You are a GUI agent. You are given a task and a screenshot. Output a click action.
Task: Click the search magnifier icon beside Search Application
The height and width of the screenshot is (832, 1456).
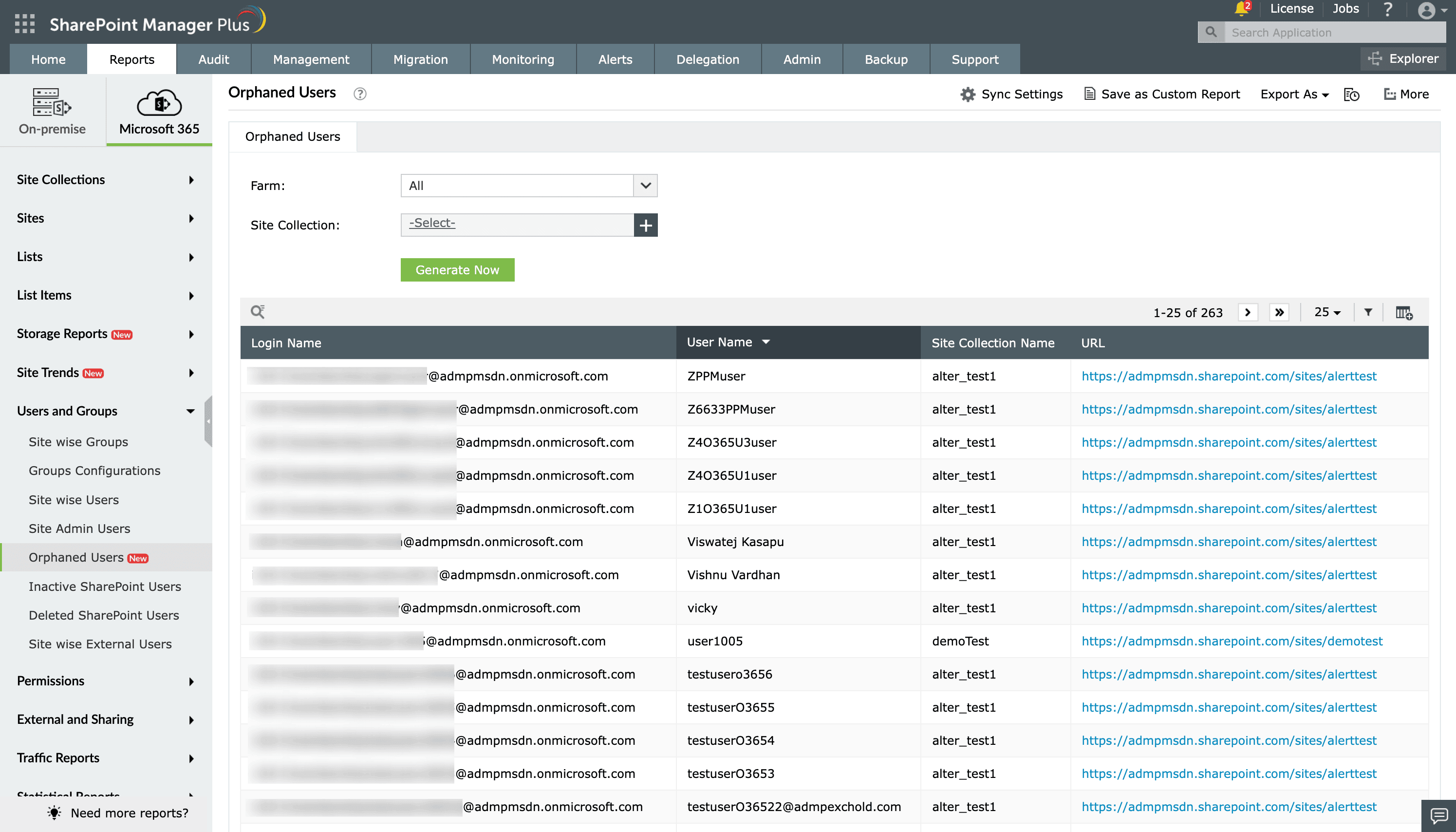click(x=1211, y=32)
